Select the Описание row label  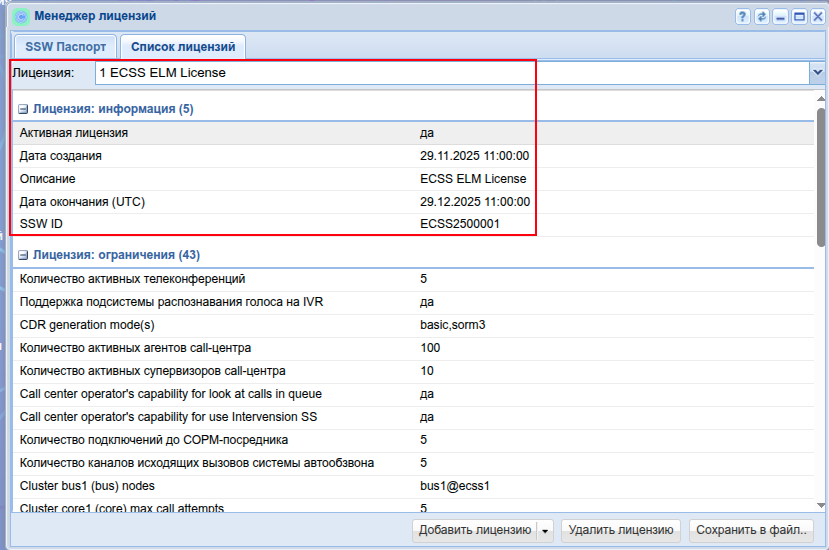click(x=48, y=179)
